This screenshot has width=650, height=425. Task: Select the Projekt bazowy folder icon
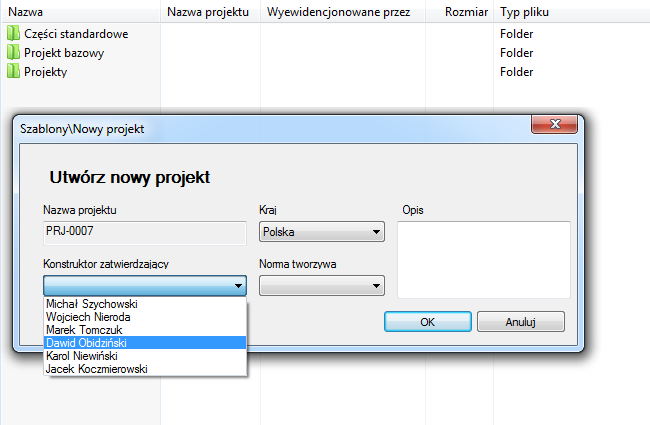coord(13,53)
